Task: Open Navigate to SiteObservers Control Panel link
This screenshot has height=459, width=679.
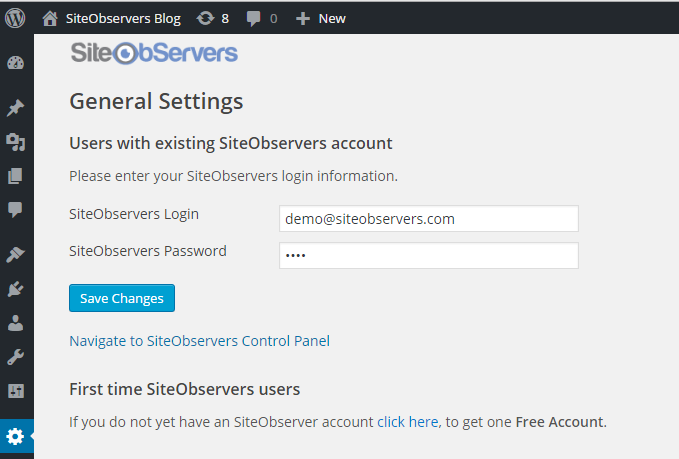Action: [x=199, y=341]
